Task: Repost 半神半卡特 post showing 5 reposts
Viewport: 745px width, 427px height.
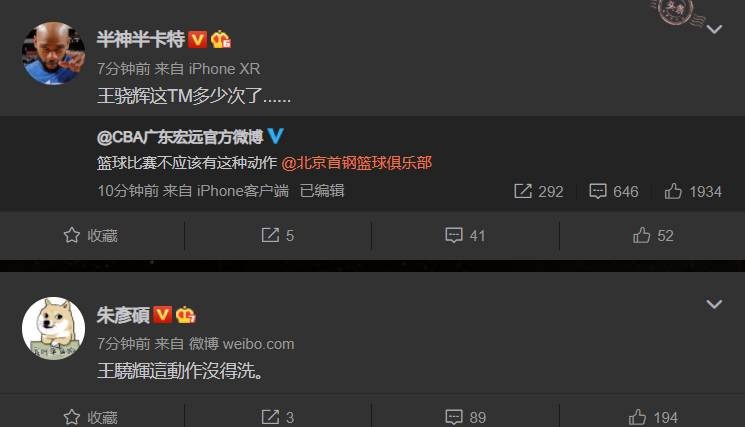Action: (277, 236)
